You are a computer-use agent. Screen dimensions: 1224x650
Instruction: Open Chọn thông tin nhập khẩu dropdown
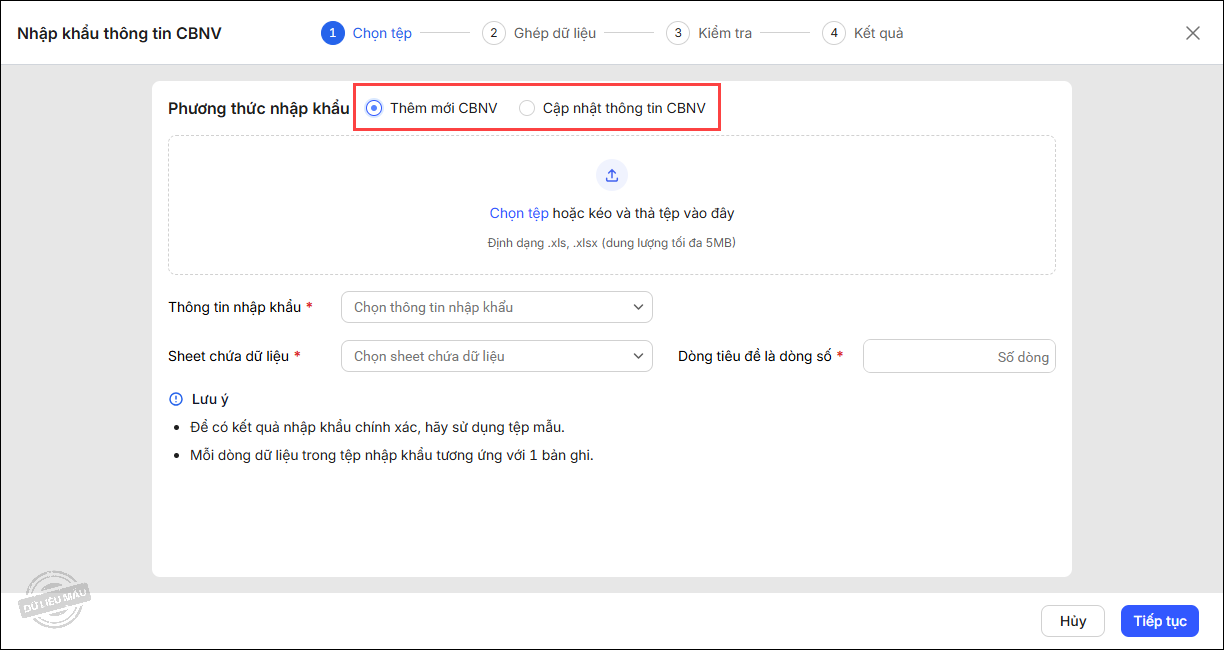[496, 307]
